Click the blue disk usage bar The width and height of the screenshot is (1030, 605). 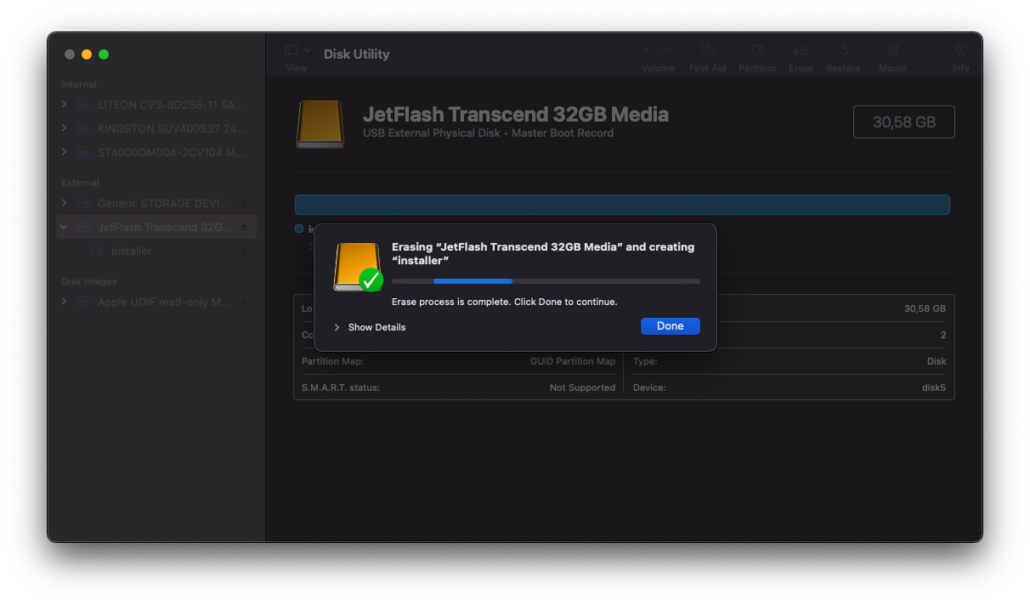pos(622,204)
